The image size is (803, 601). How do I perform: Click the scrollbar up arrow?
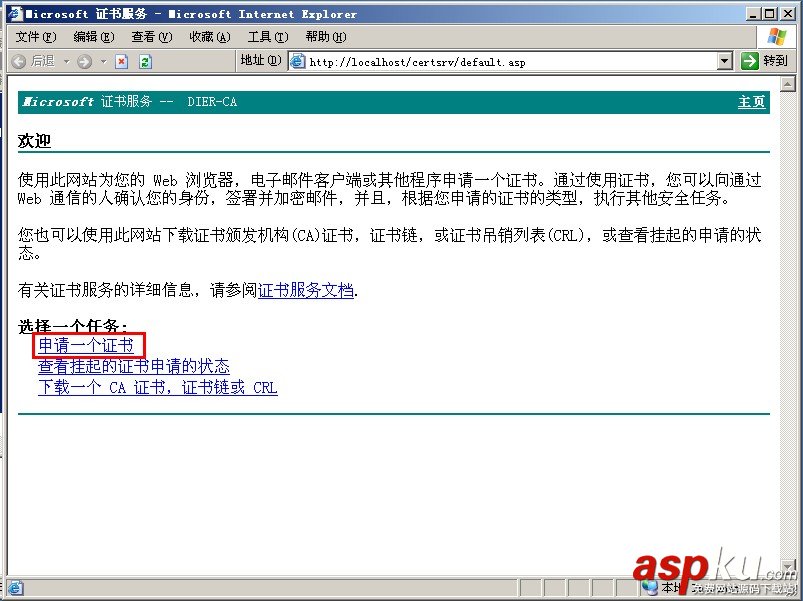click(788, 83)
